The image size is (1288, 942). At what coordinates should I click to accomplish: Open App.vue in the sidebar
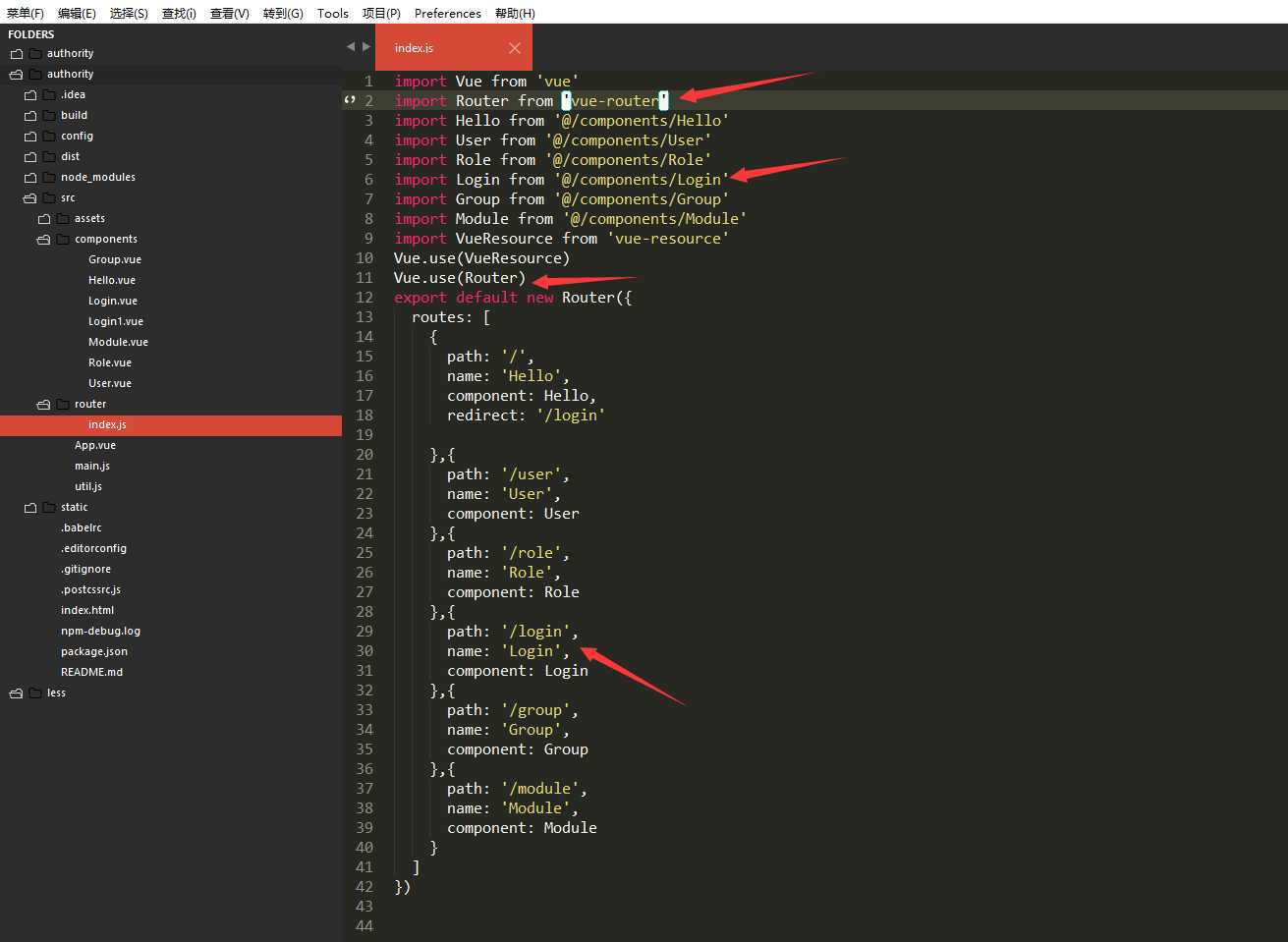95,446
